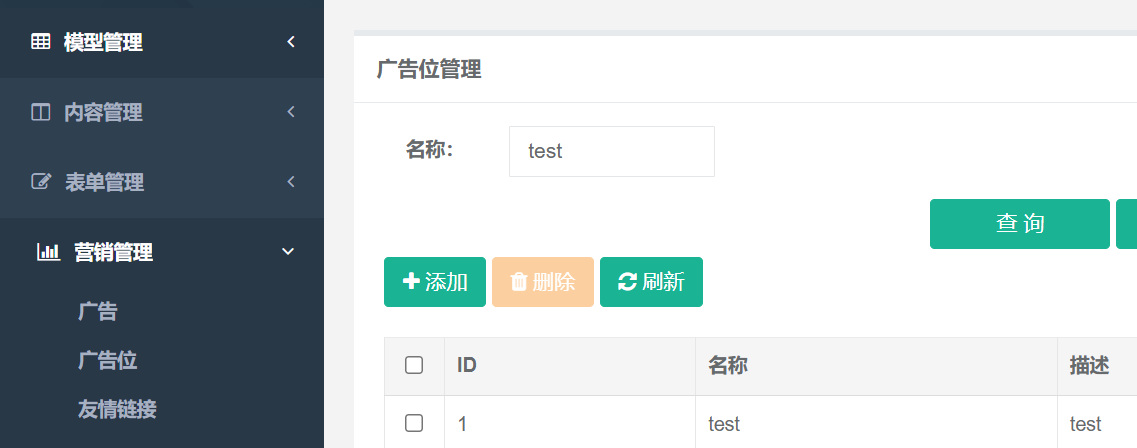Viewport: 1137px width, 448px height.
Task: Click the bar chart icon beside 营销管理
Action: click(49, 252)
